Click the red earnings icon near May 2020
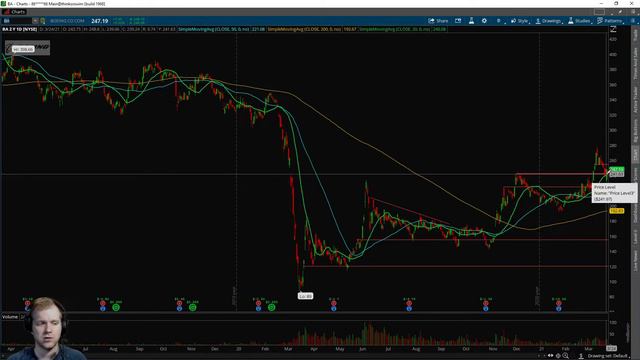The width and height of the screenshot is (640, 360). coord(333,303)
